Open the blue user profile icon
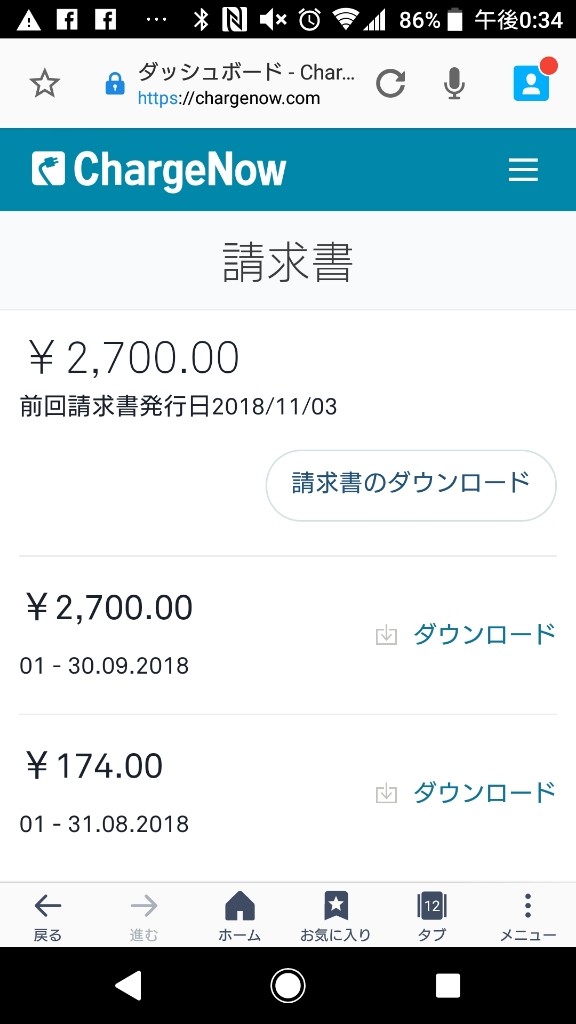Viewport: 576px width, 1024px height. click(x=532, y=83)
